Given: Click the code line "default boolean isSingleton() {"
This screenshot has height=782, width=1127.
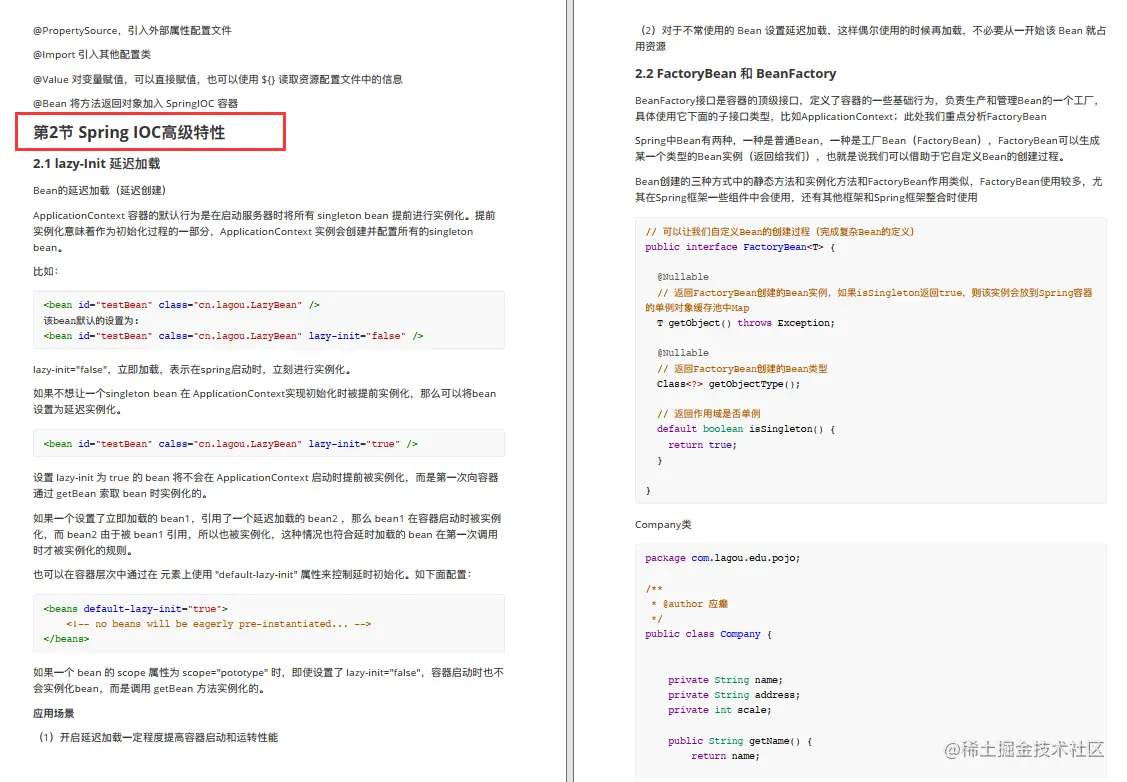Looking at the screenshot, I should (745, 429).
